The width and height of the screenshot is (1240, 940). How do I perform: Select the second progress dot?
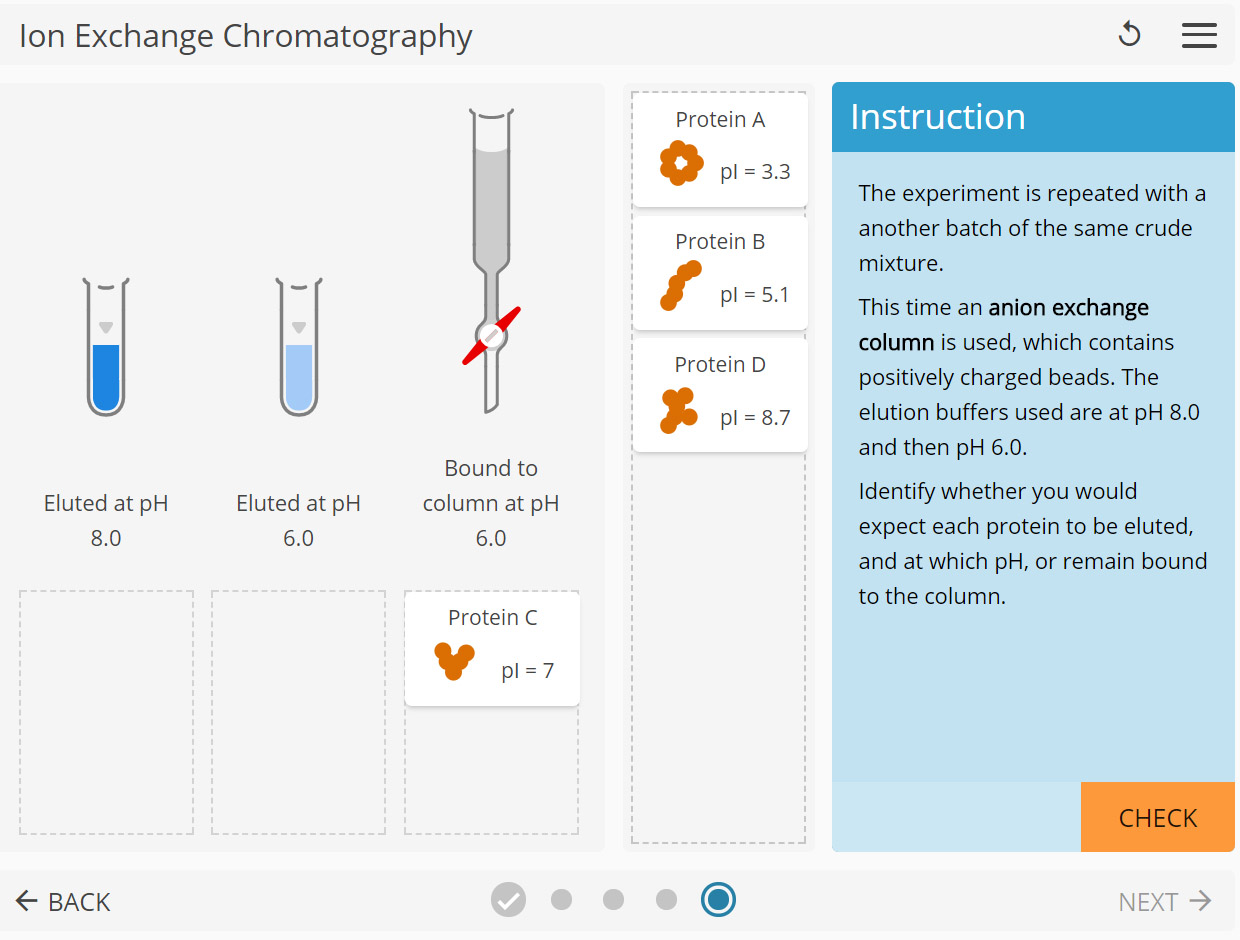coord(561,900)
